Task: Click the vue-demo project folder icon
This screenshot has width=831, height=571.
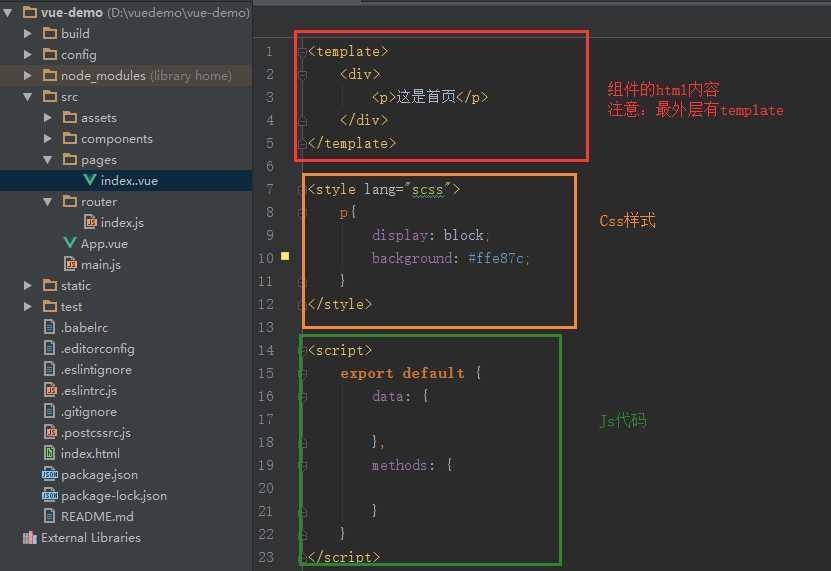Action: 30,12
